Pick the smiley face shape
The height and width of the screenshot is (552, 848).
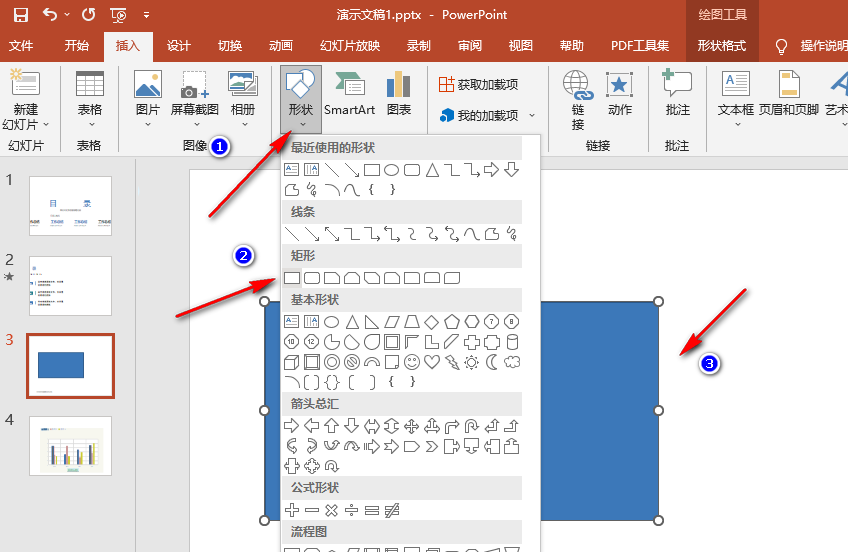click(x=412, y=362)
